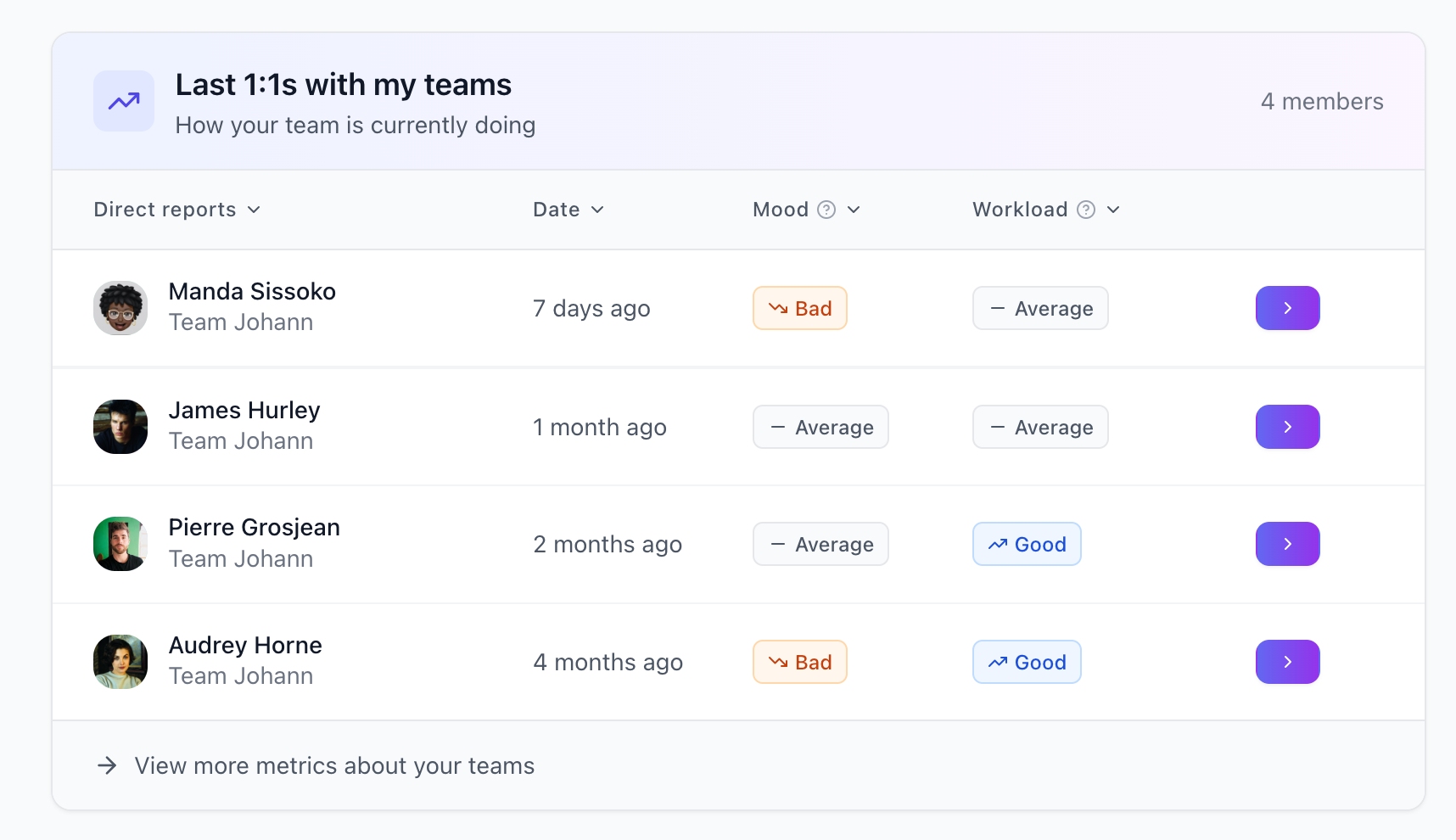Open the Mood column help tooltip
This screenshot has width=1456, height=840.
tap(828, 210)
